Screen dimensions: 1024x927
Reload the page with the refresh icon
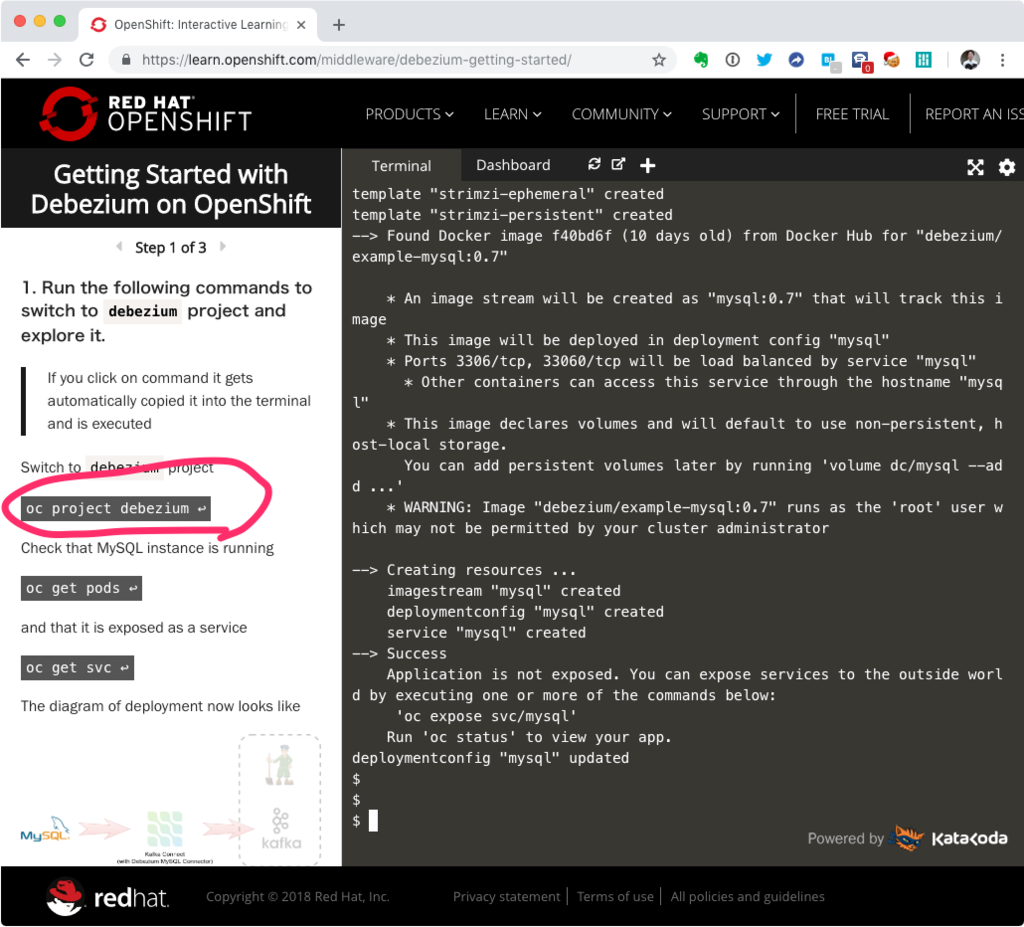click(x=86, y=60)
